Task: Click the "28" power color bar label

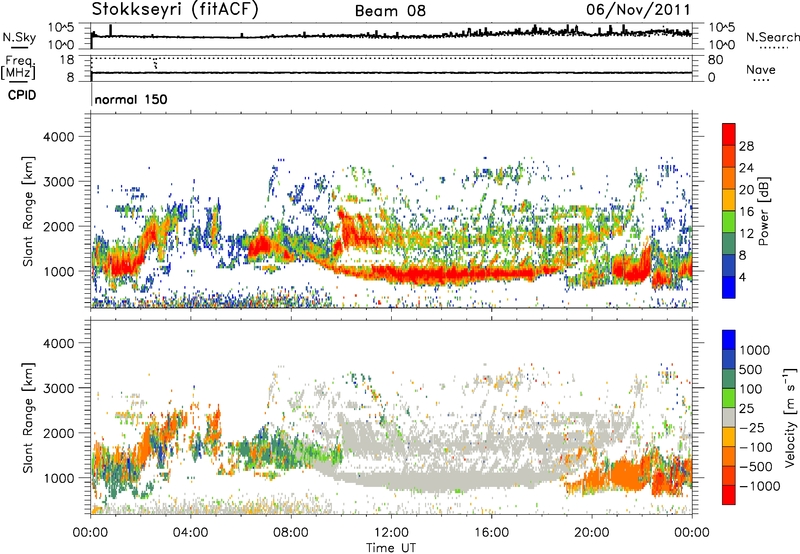Action: click(x=746, y=146)
